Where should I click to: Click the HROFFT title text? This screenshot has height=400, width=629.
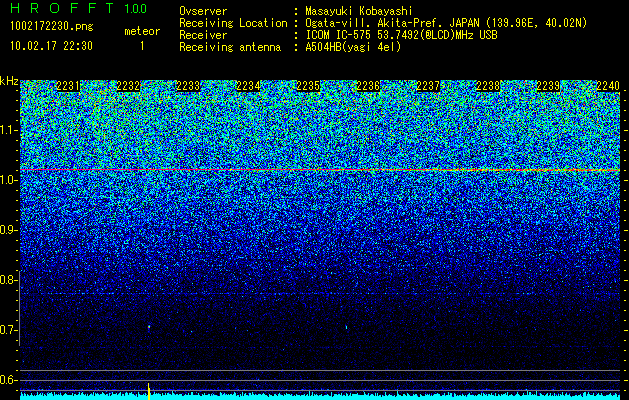[x=62, y=8]
